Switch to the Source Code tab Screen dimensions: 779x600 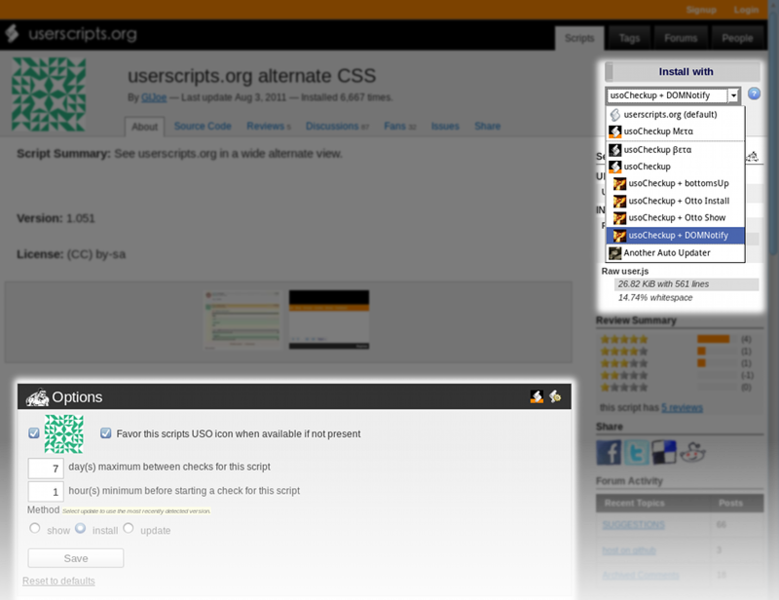[x=203, y=126]
